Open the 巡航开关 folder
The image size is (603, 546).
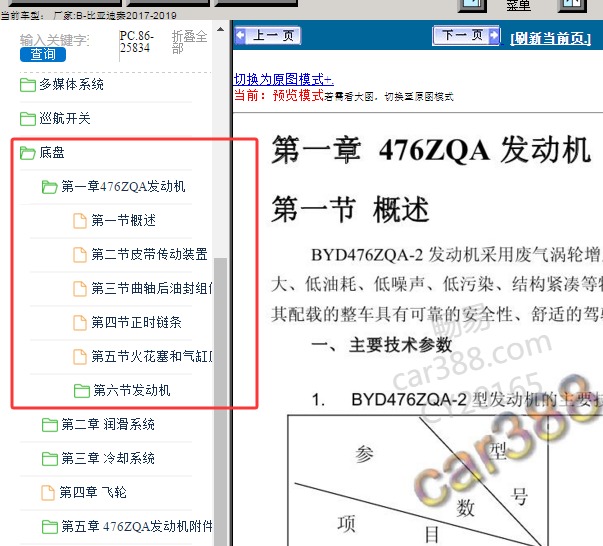coord(65,118)
